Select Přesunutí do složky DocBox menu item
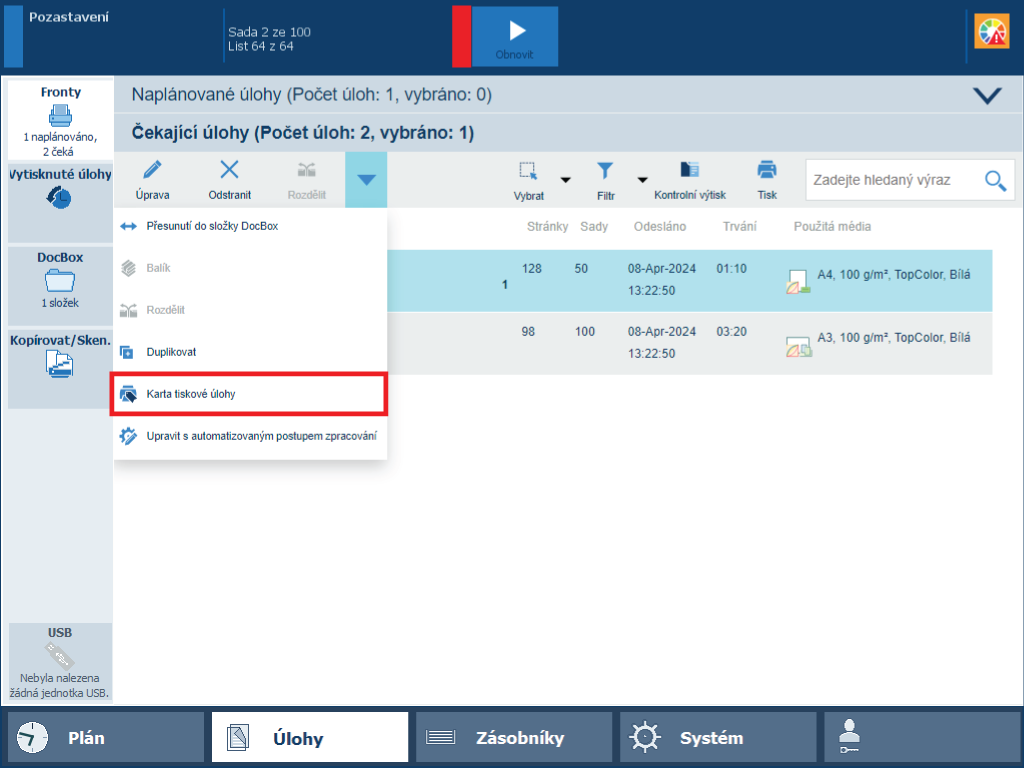Screen dimensions: 1024x768 (x=251, y=226)
